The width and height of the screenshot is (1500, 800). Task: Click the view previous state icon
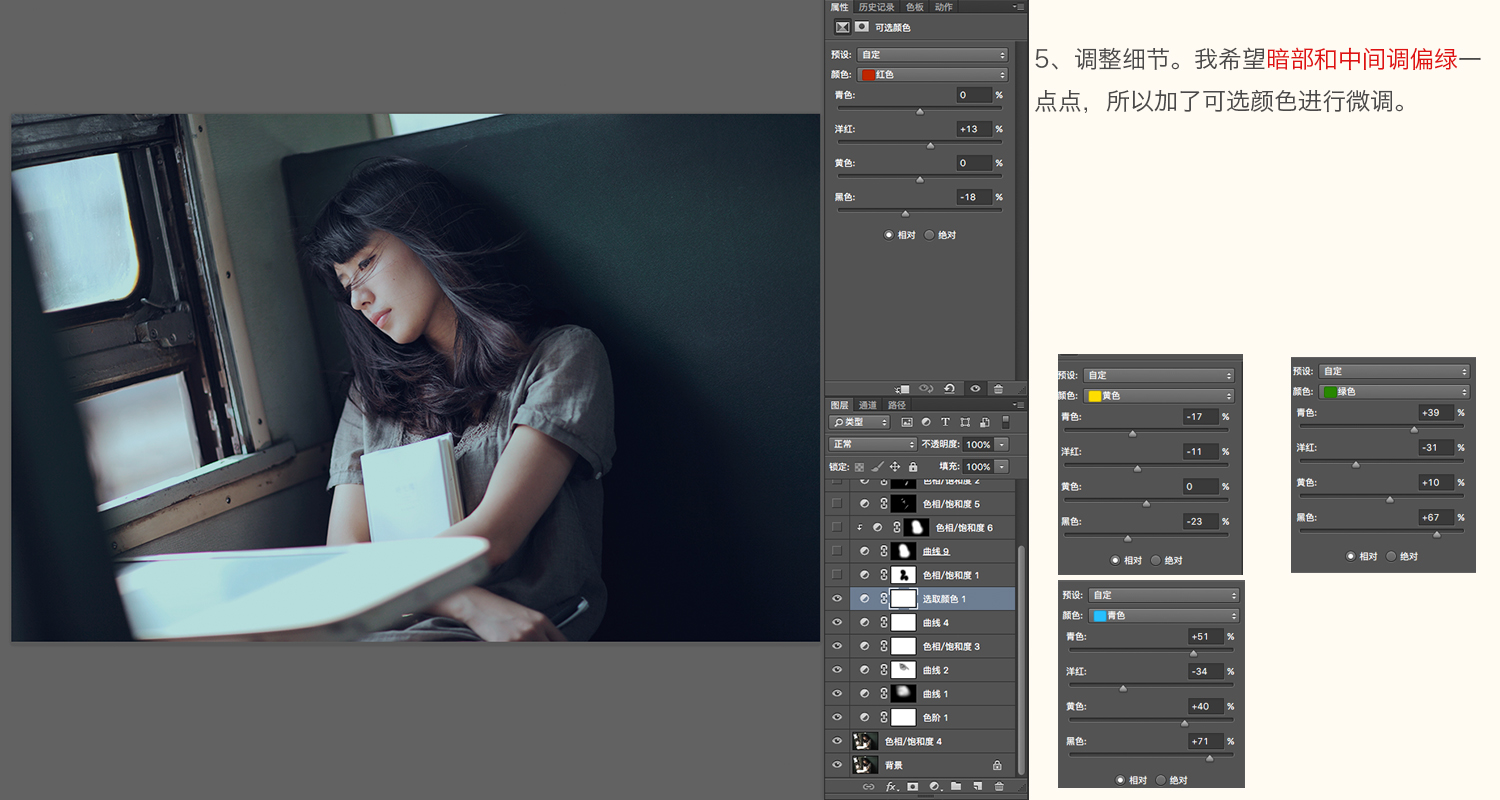pos(927,388)
